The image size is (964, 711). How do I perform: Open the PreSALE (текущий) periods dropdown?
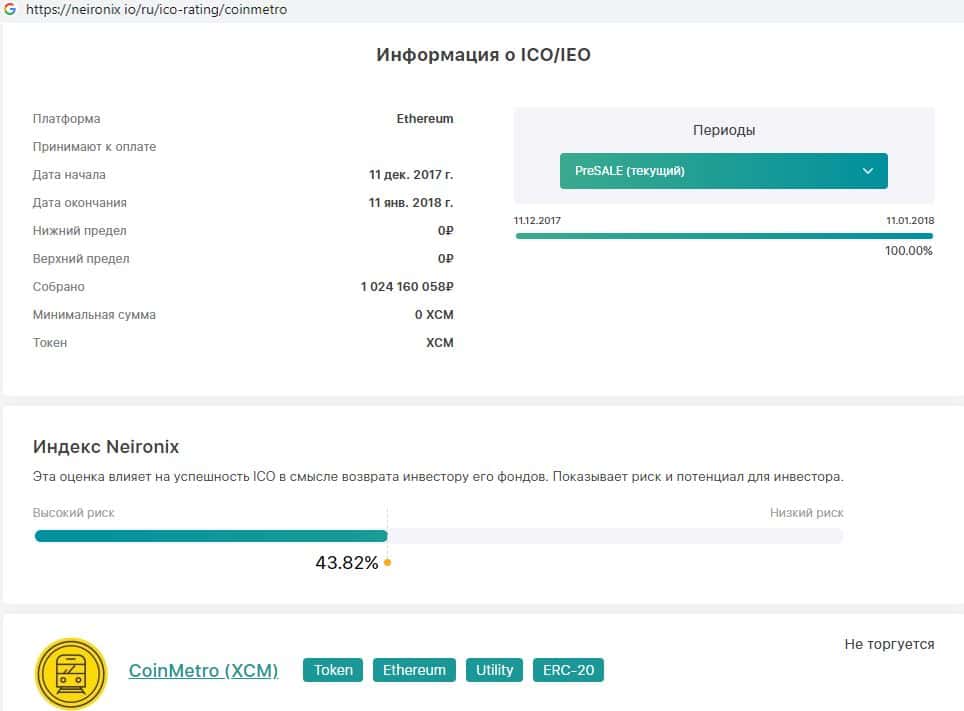724,171
